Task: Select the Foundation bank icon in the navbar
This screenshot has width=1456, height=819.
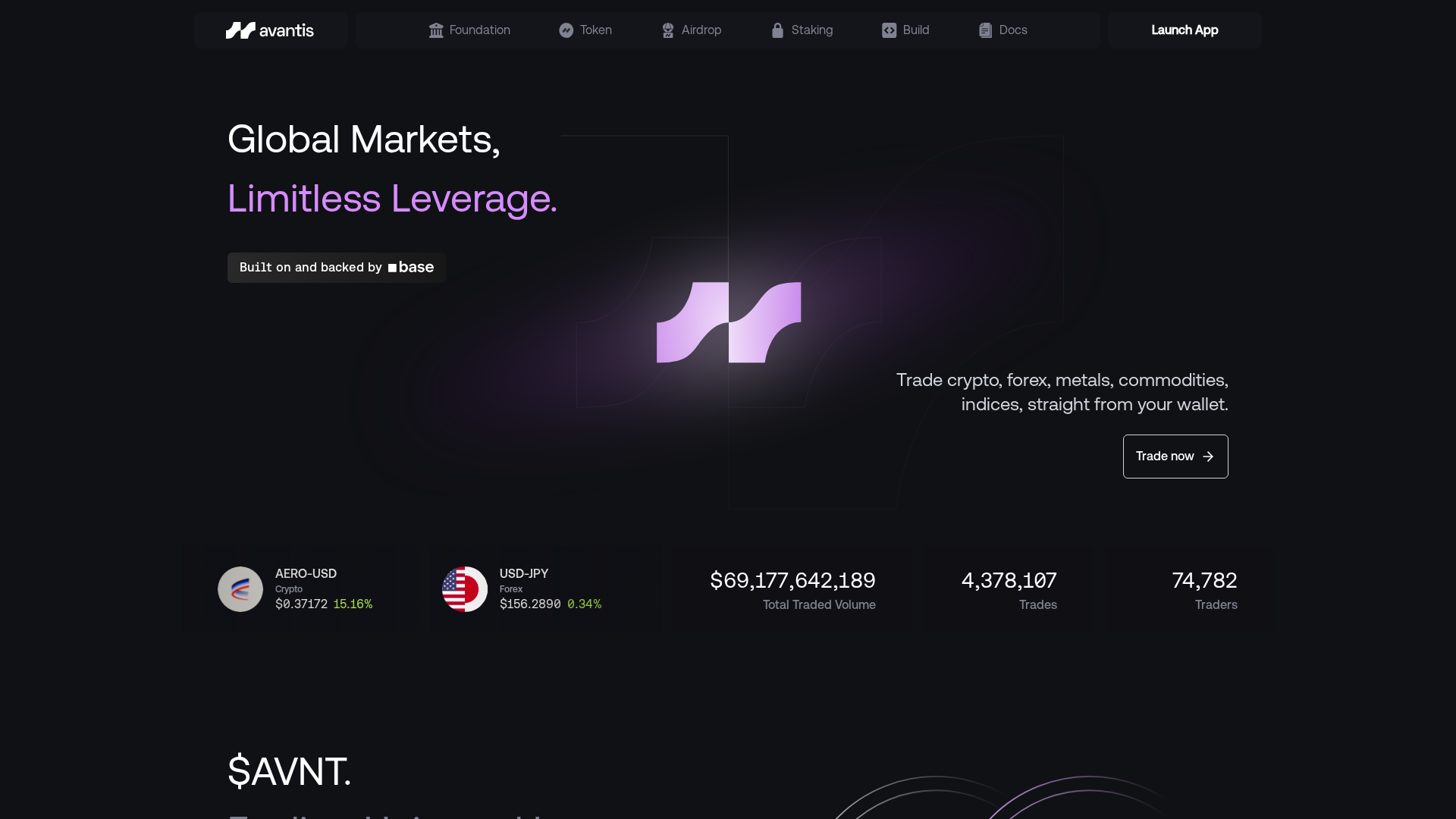Action: (437, 30)
